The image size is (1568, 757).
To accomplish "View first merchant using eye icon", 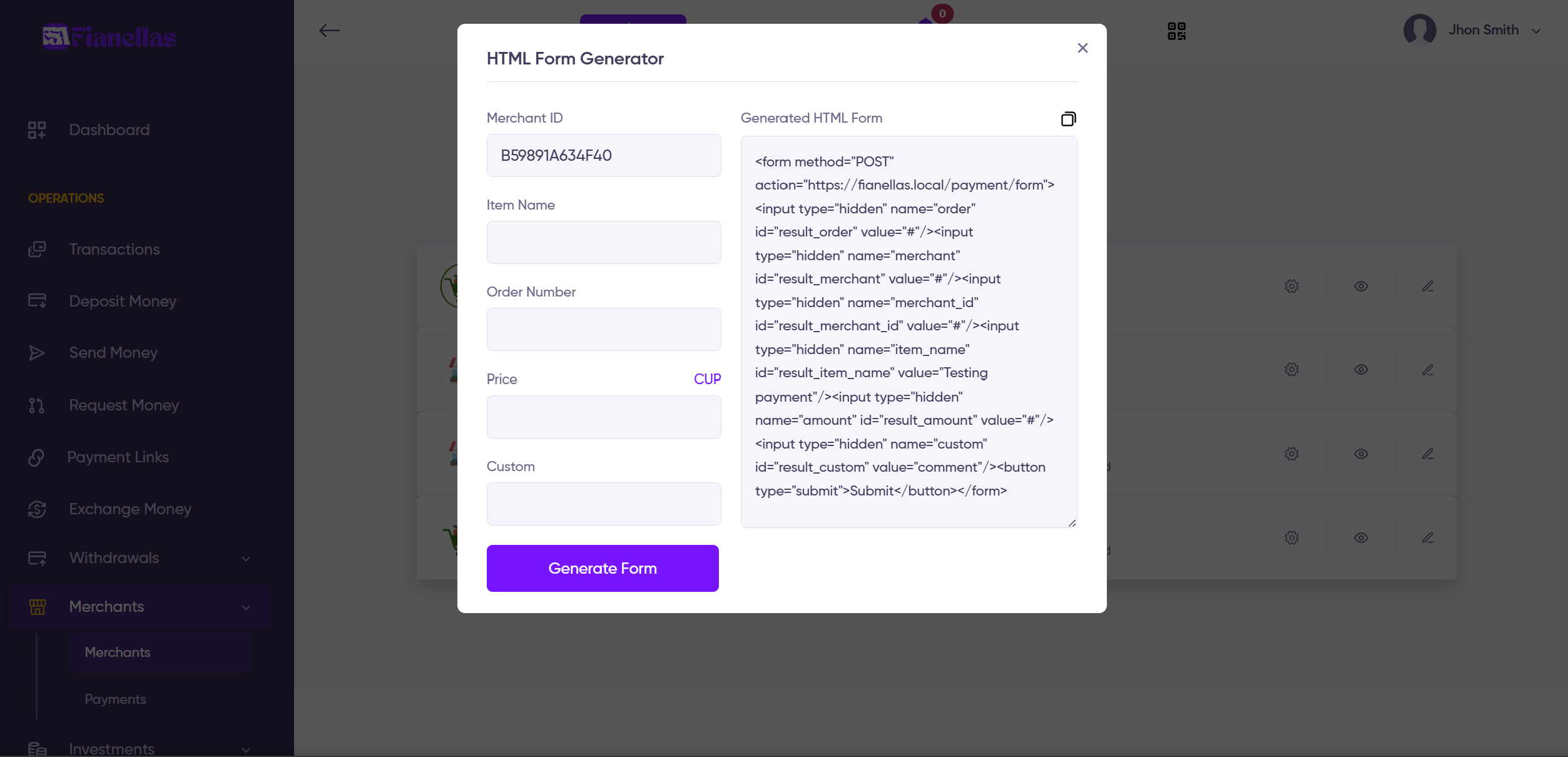I will point(1361,287).
